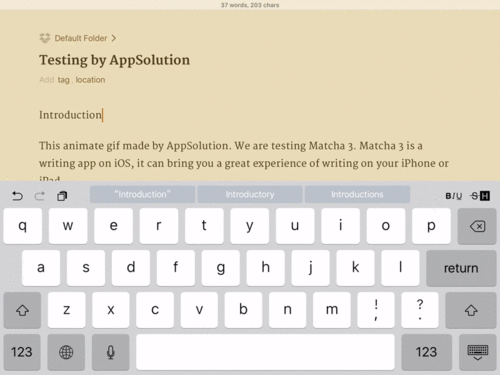The width and height of the screenshot is (500, 375).
Task: Switch to numbers with right 123 key
Action: 426,352
